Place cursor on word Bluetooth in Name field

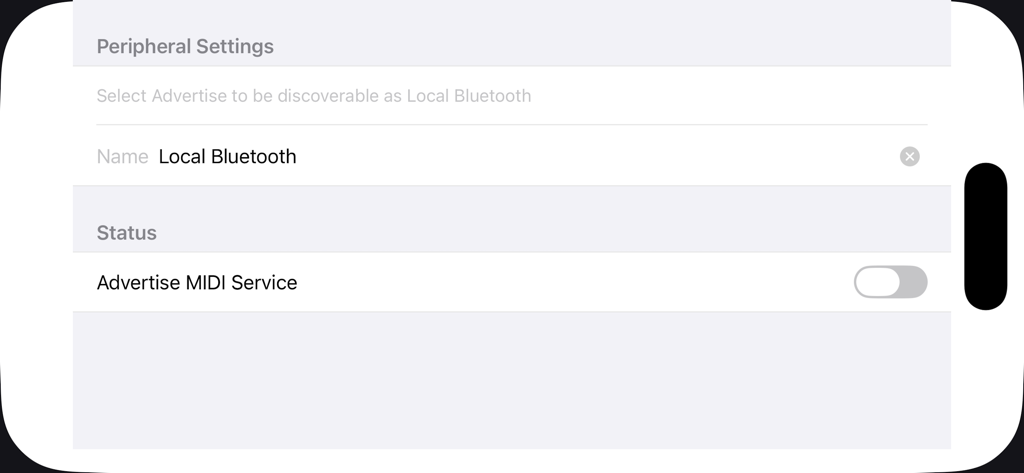254,156
